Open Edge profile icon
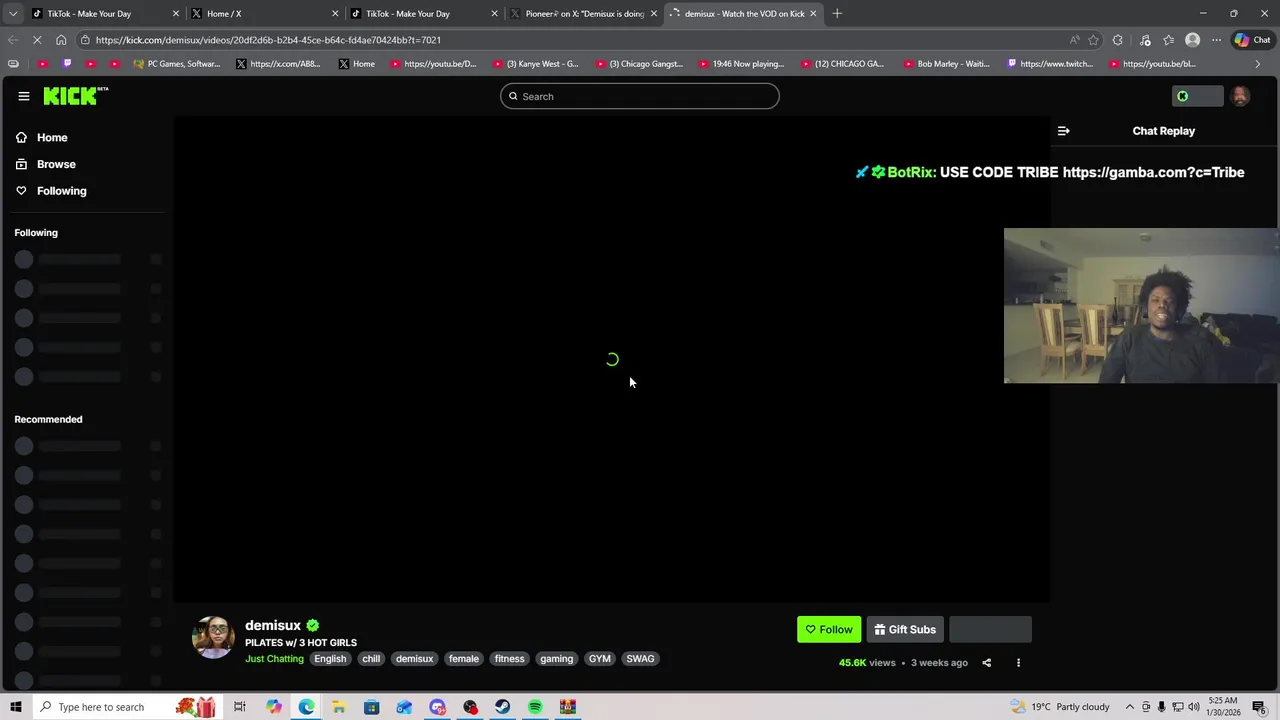The height and width of the screenshot is (720, 1280). (x=1192, y=40)
